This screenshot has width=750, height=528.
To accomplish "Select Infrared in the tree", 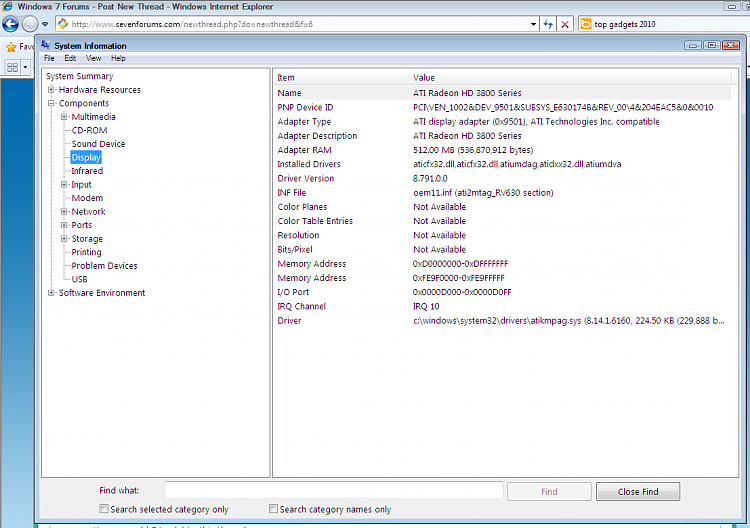I will pyautogui.click(x=87, y=171).
